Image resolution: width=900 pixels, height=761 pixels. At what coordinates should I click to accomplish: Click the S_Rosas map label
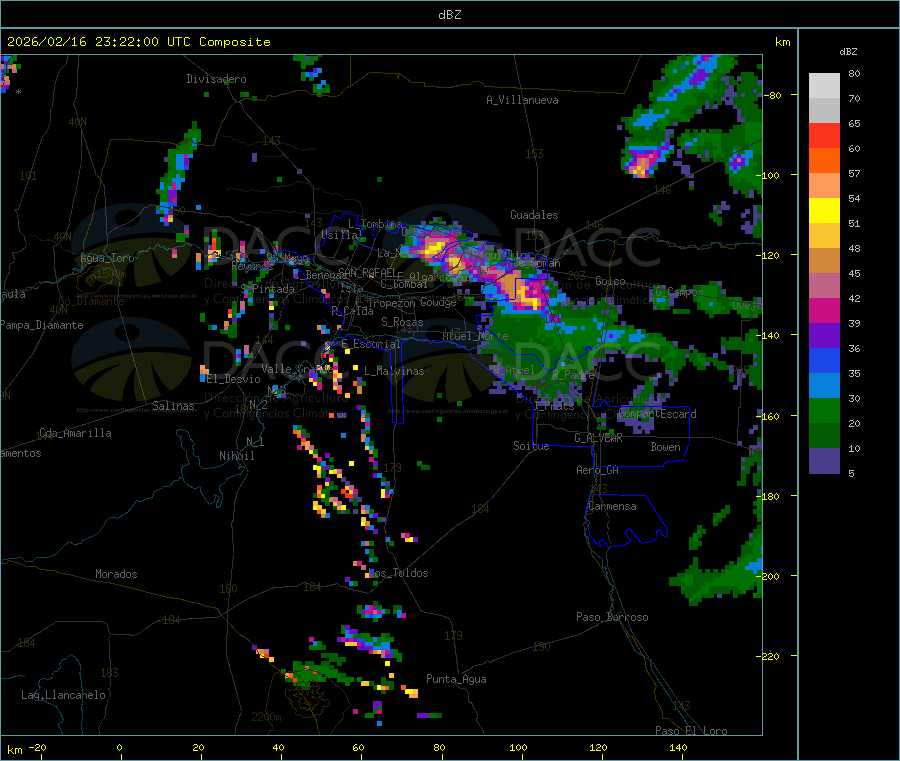coord(402,323)
